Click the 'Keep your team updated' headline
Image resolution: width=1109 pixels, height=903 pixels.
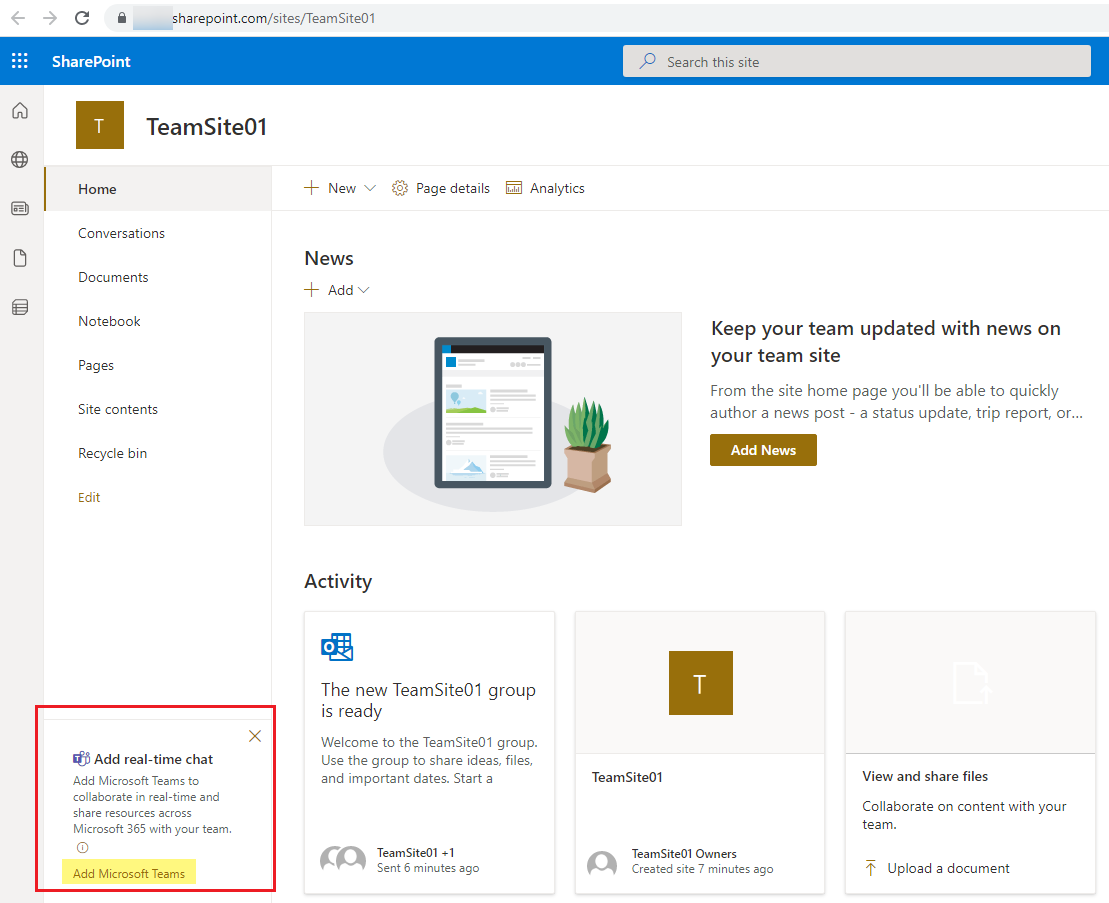point(886,342)
